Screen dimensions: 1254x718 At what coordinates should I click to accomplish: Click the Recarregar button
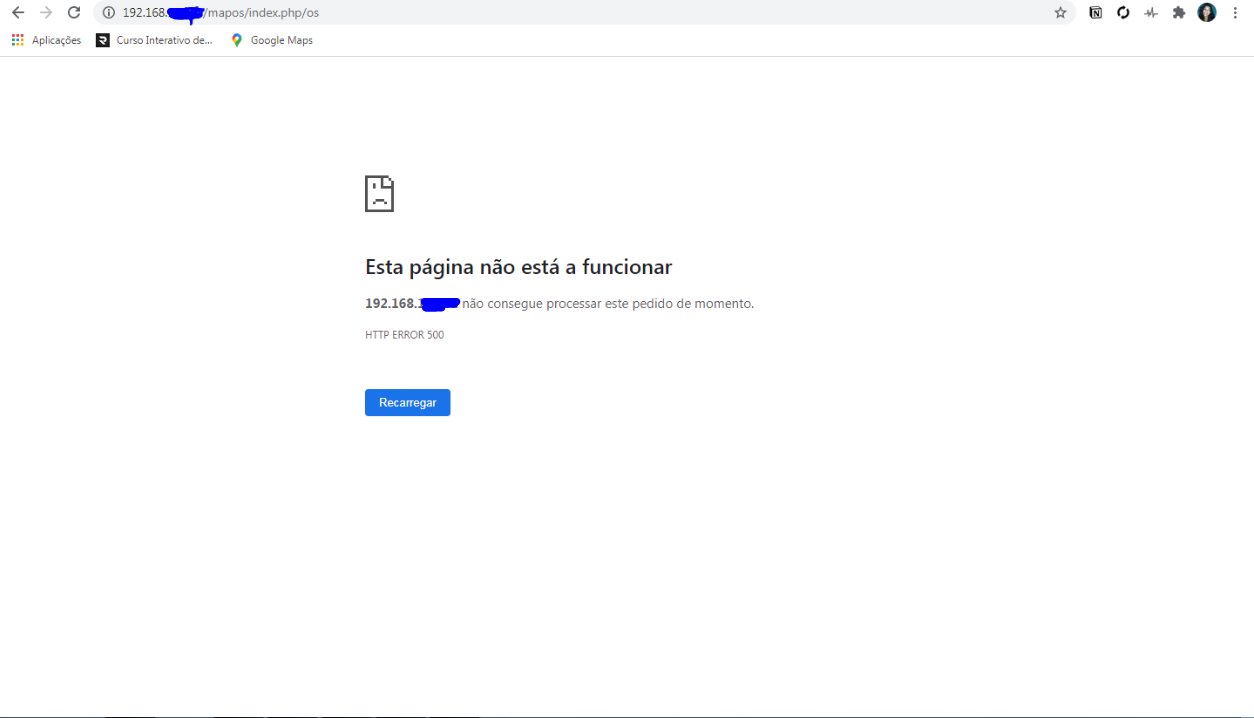point(408,402)
